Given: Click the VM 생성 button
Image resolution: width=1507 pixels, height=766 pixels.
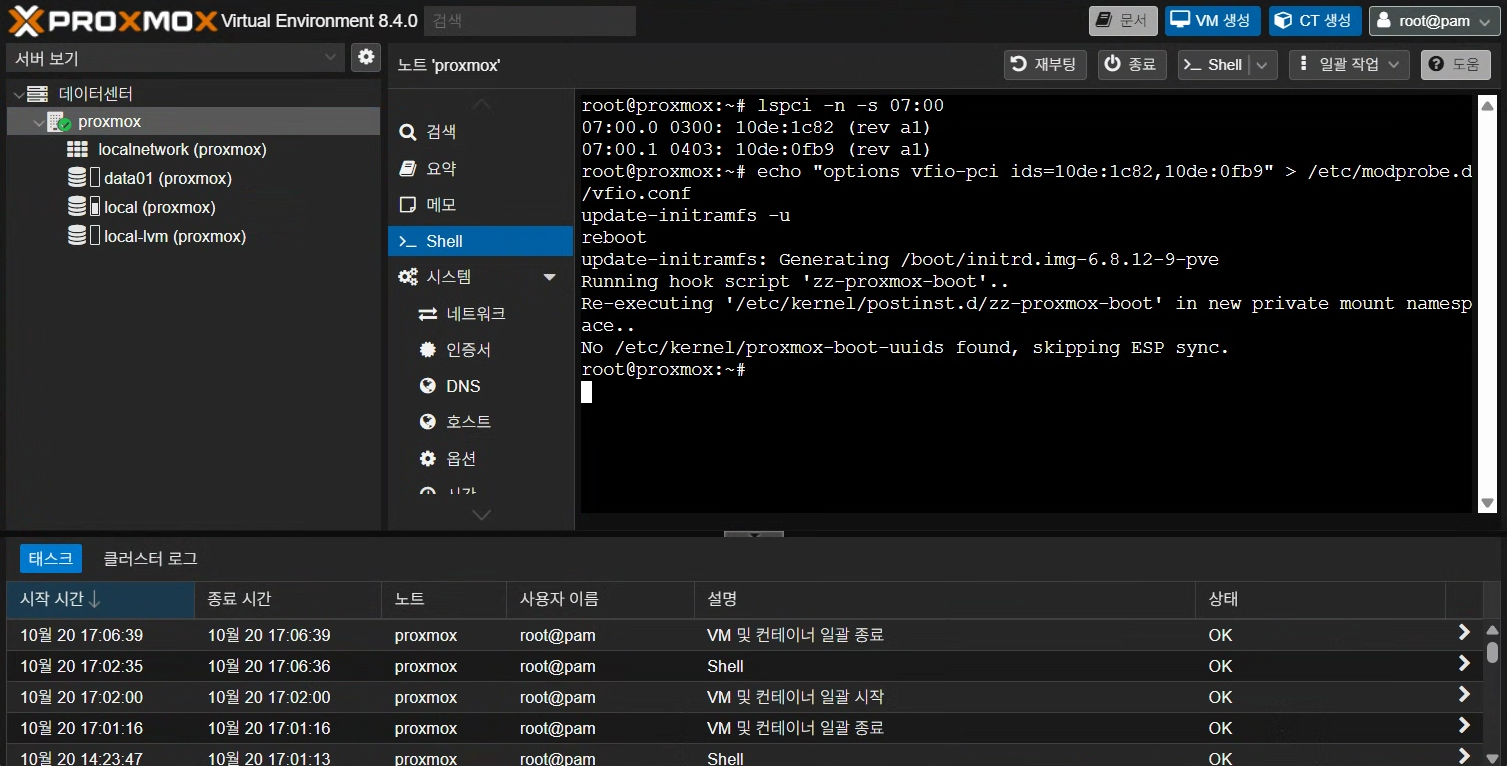Looking at the screenshot, I should tap(1213, 21).
